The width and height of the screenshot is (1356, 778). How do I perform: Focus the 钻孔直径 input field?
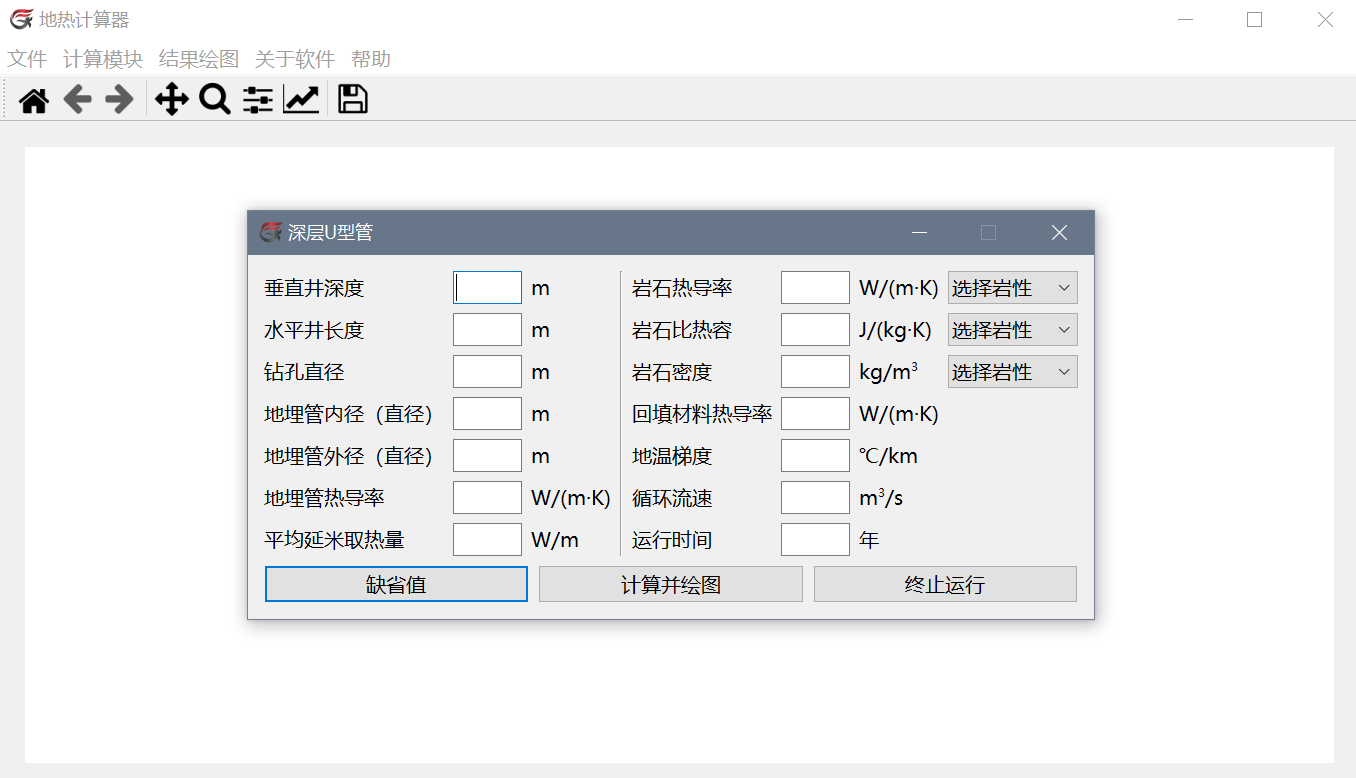487,372
